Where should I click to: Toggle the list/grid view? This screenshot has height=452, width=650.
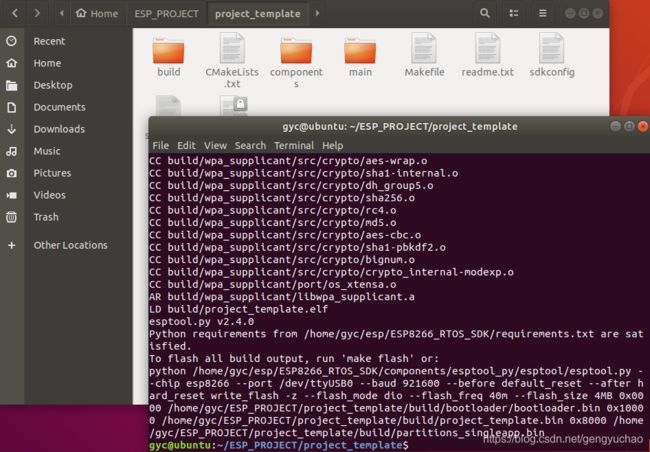tap(514, 13)
